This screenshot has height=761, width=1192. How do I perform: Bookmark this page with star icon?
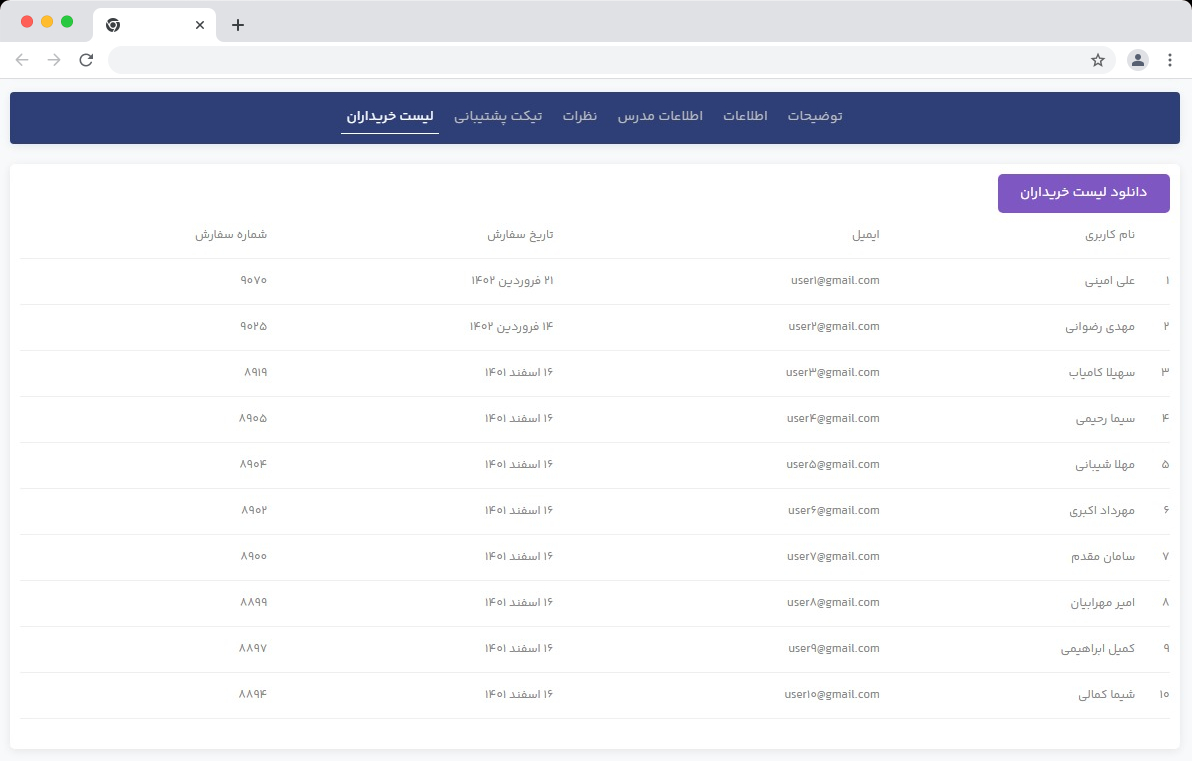point(1098,60)
